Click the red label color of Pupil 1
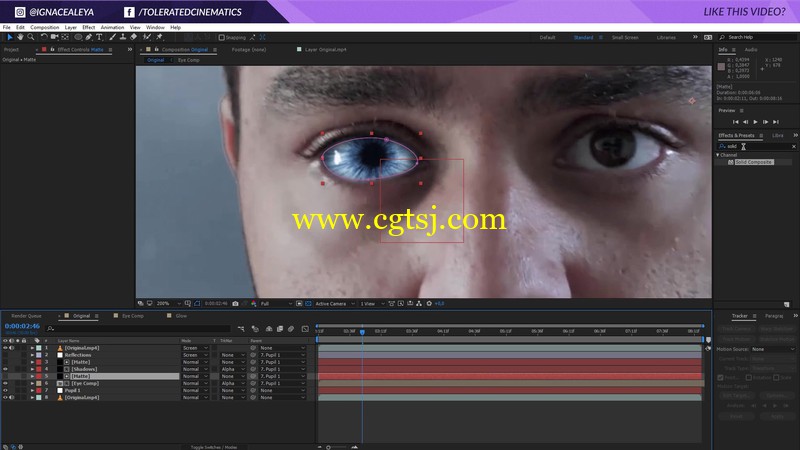This screenshot has height=450, width=800. [x=39, y=390]
